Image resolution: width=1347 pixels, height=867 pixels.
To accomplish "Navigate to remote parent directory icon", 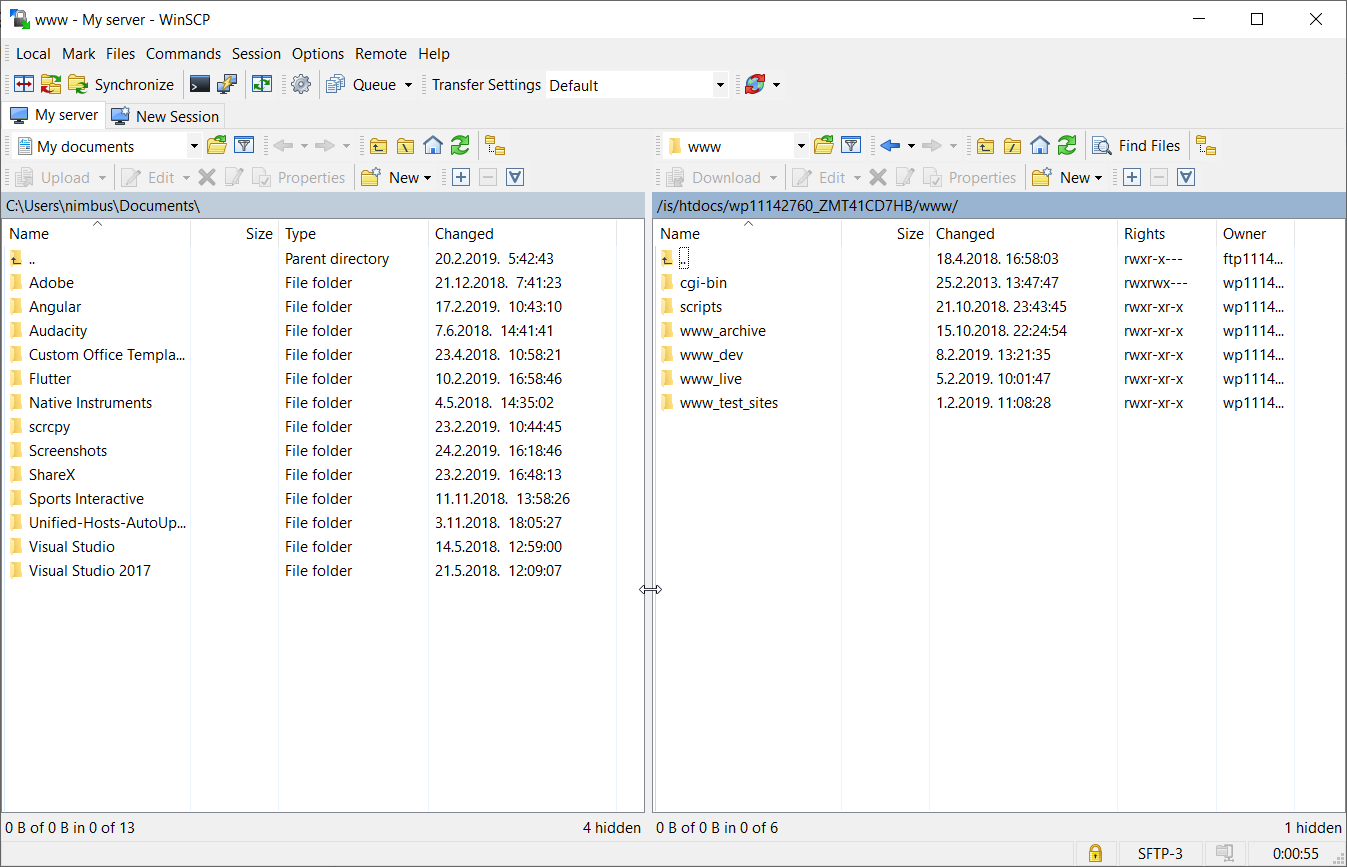I will pyautogui.click(x=985, y=146).
